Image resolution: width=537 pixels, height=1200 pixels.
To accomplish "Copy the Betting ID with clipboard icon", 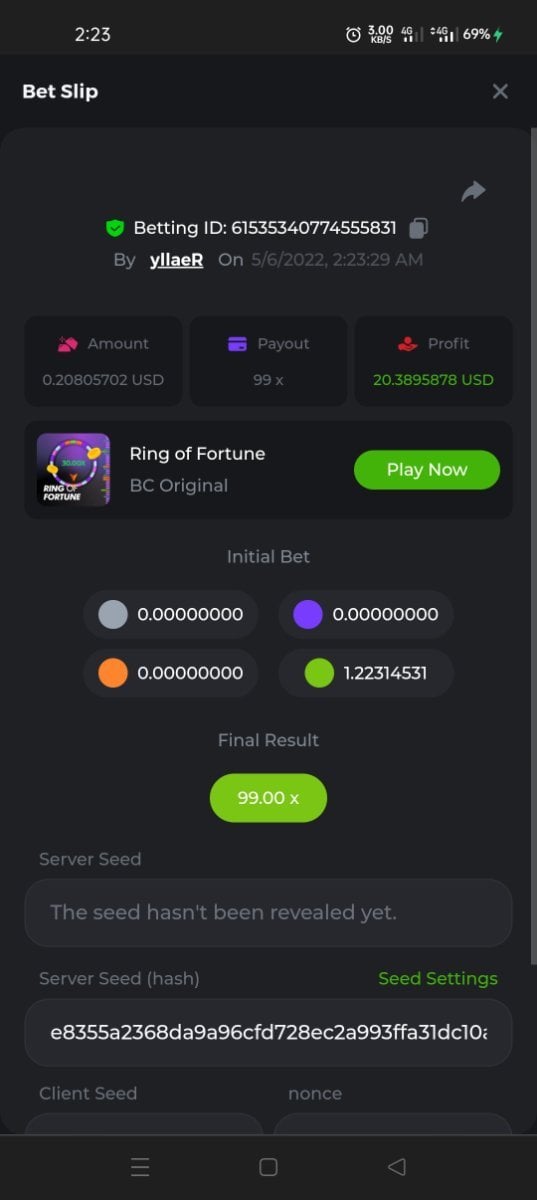I will (x=419, y=228).
